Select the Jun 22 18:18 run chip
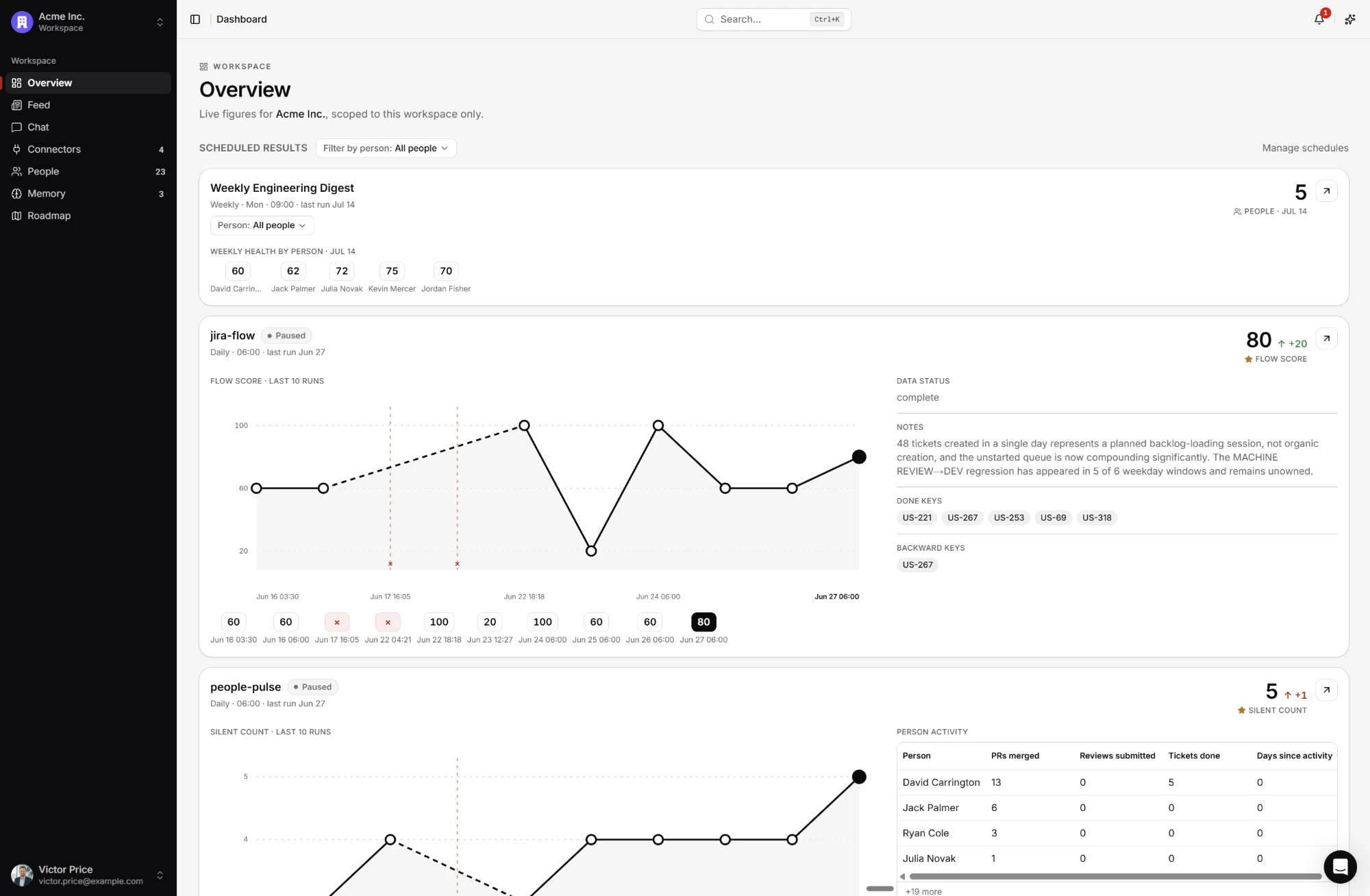 [439, 622]
